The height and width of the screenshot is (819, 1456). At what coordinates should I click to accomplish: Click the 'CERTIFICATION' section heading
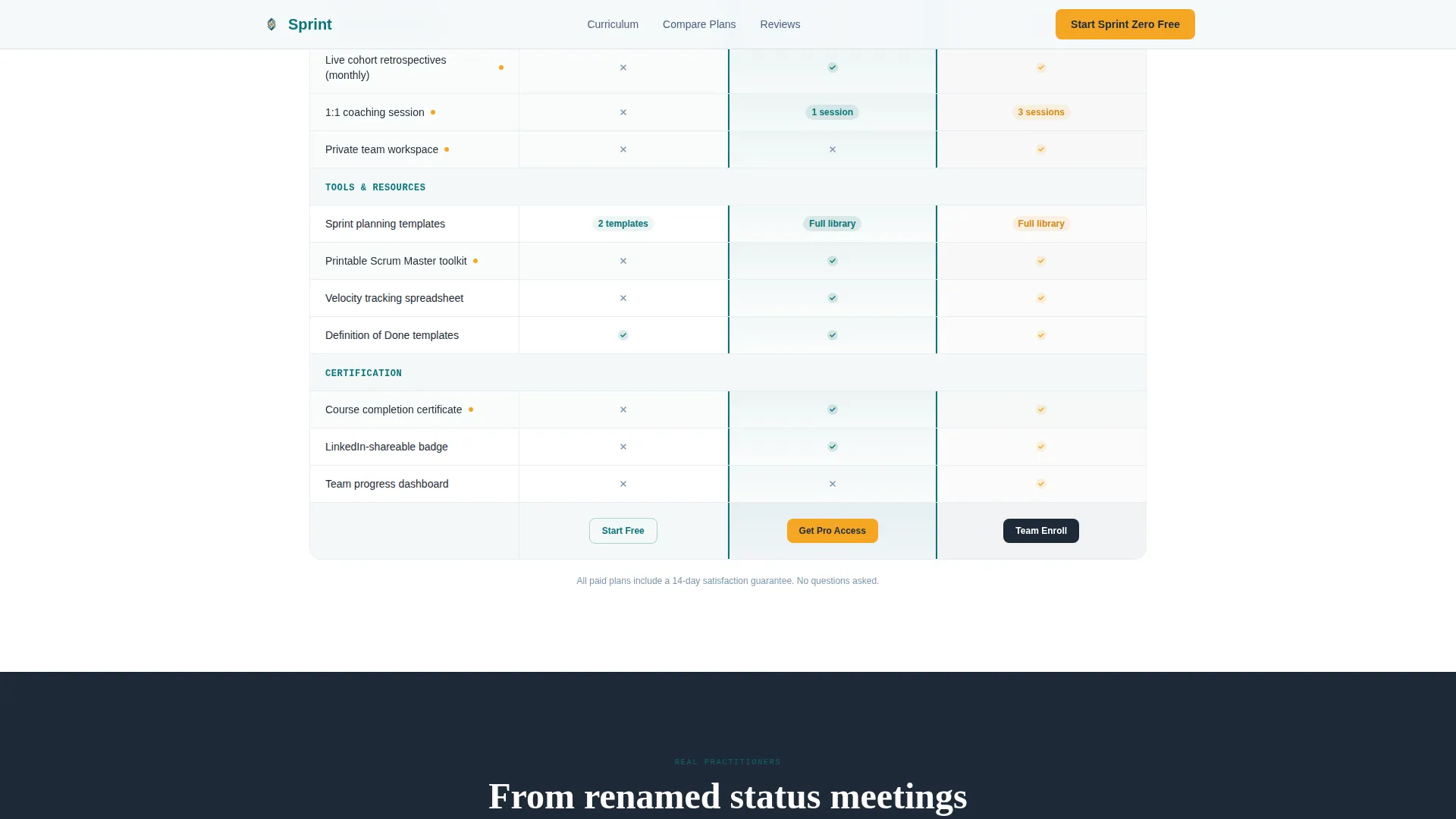364,373
